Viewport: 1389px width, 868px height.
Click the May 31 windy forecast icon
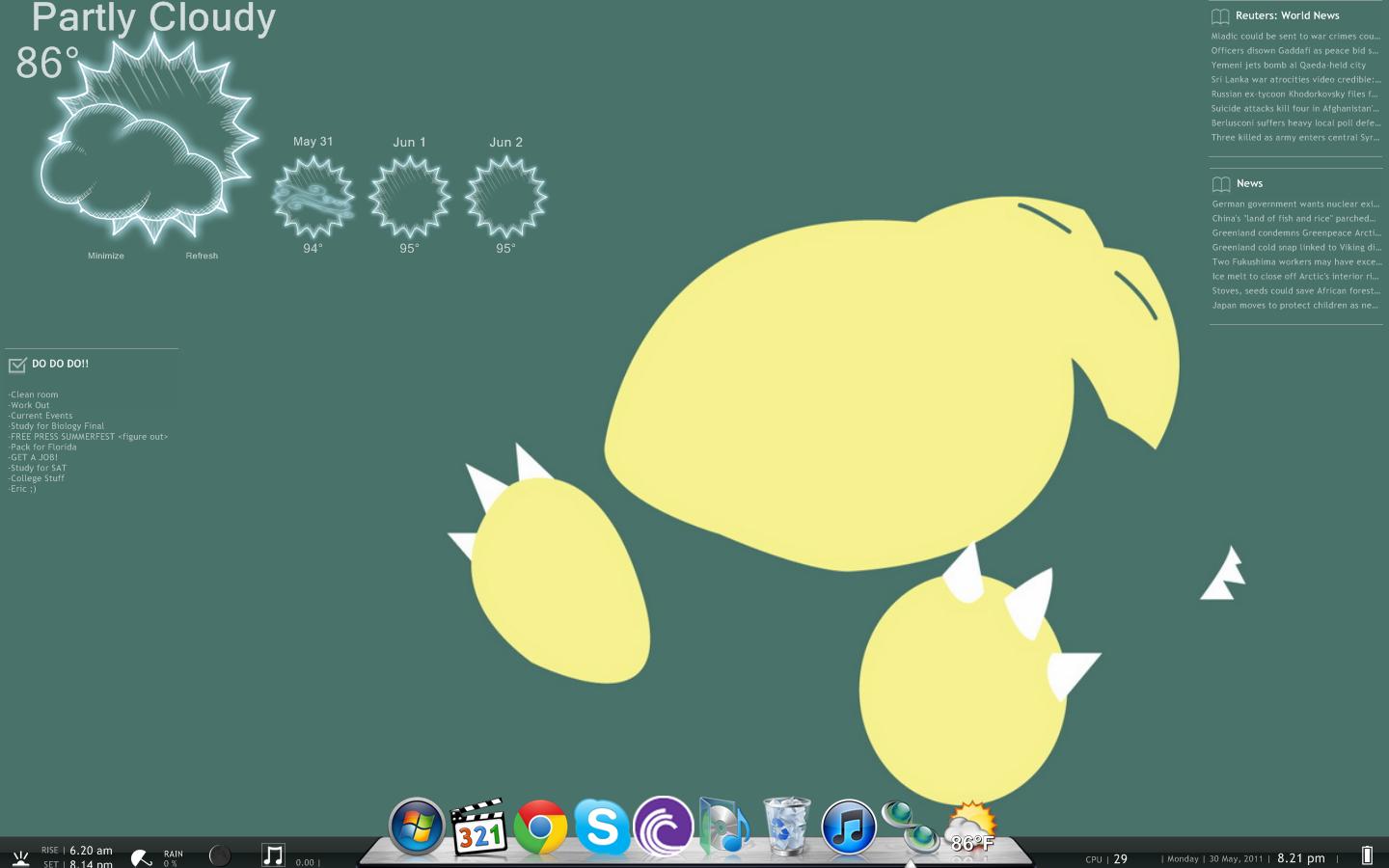(x=313, y=197)
